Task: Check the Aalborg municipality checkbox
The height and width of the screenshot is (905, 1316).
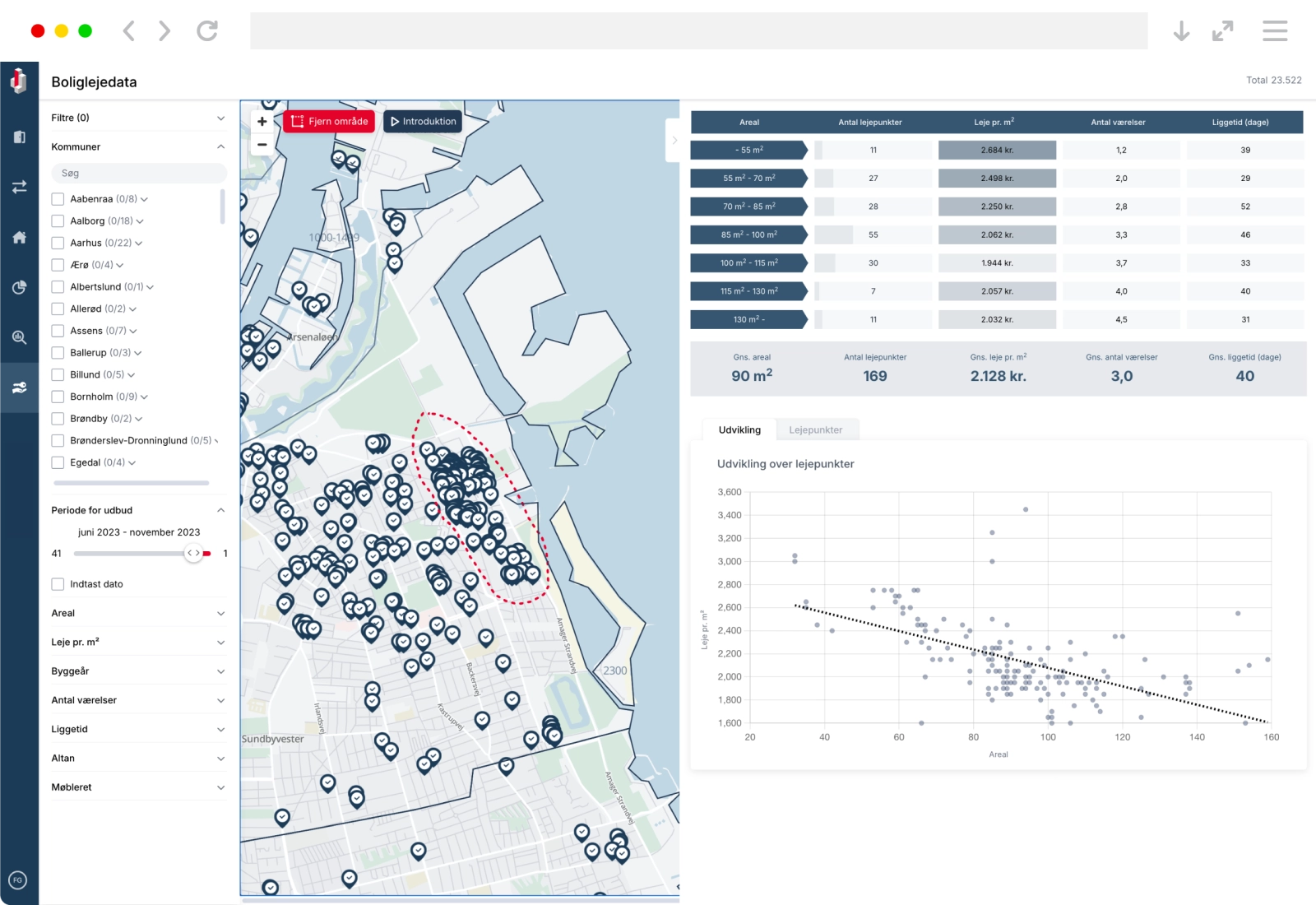Action: click(58, 221)
